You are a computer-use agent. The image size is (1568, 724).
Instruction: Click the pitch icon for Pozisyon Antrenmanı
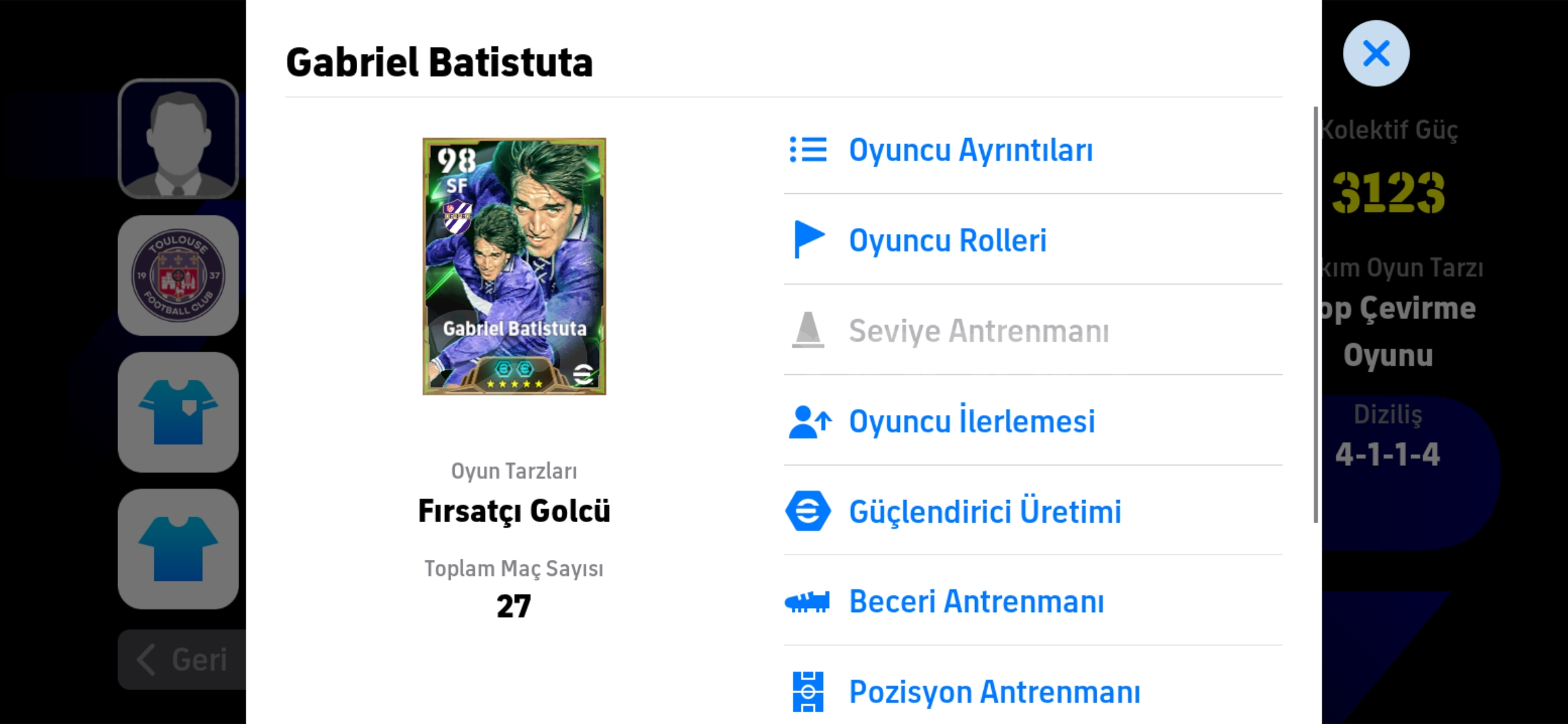[808, 691]
